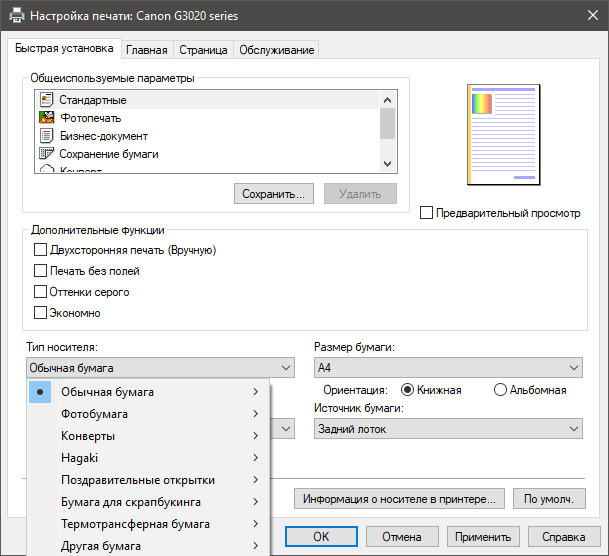Close the print settings dialog
Screen dimensions: 609x556
[593, 16]
